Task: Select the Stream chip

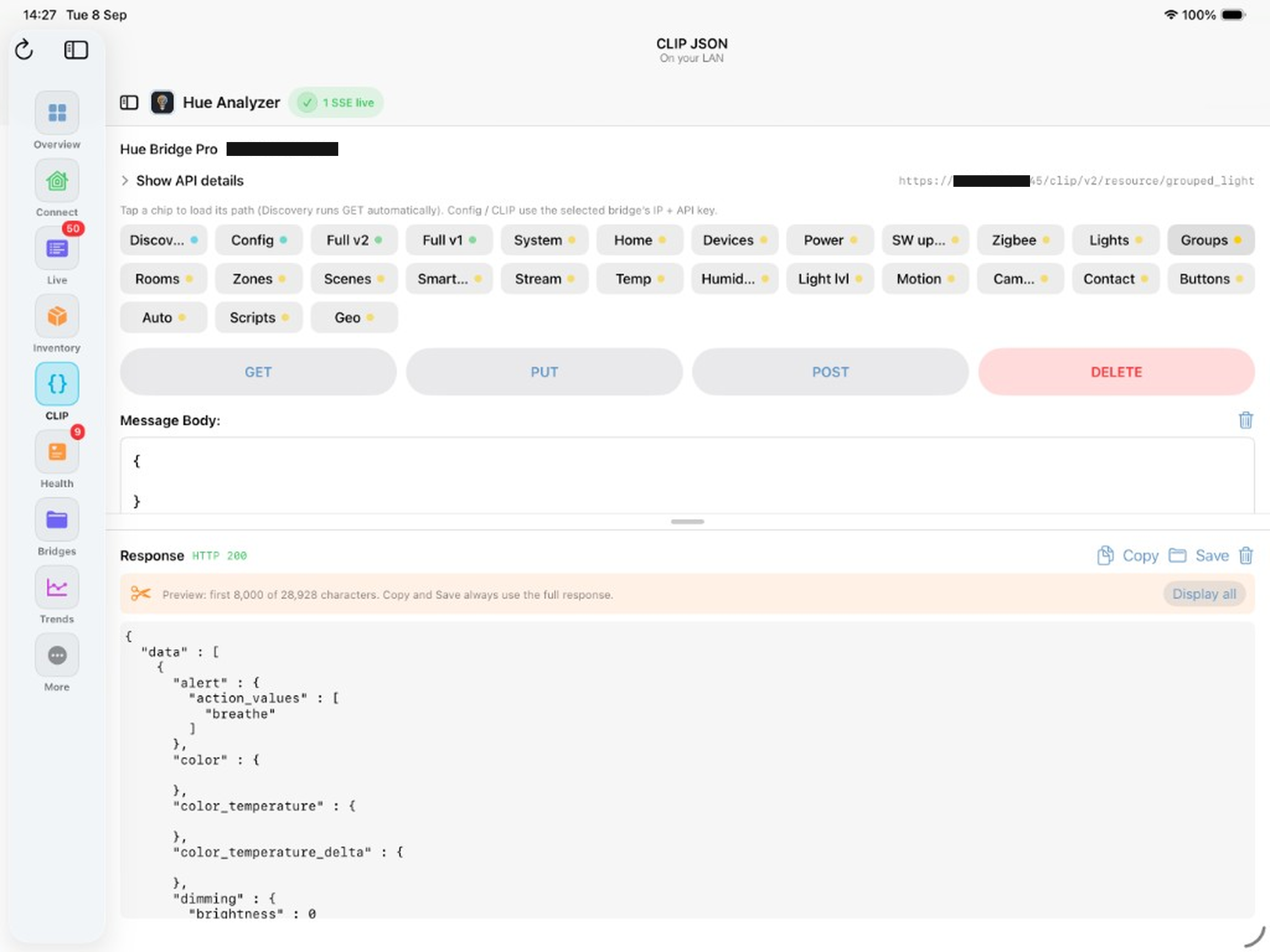Action: (x=544, y=279)
